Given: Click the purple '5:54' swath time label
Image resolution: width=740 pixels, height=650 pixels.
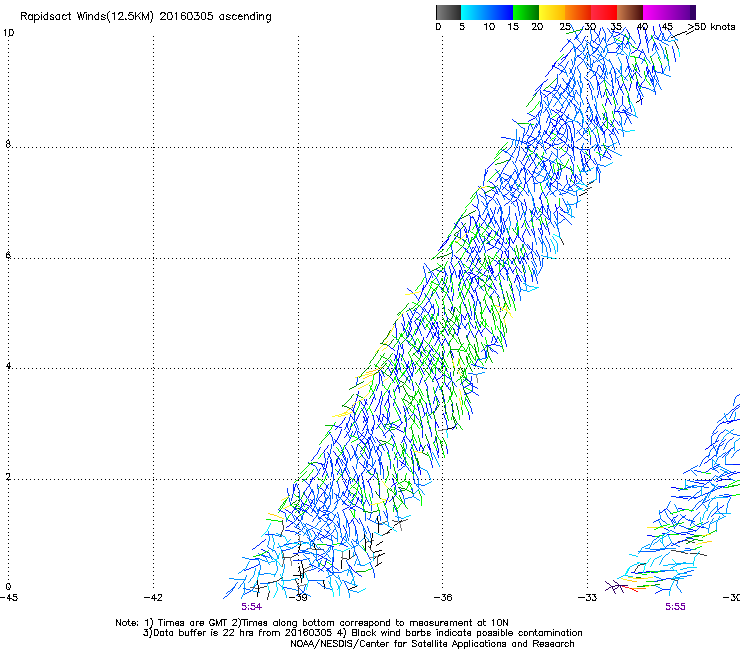Looking at the screenshot, I should pyautogui.click(x=251, y=607).
